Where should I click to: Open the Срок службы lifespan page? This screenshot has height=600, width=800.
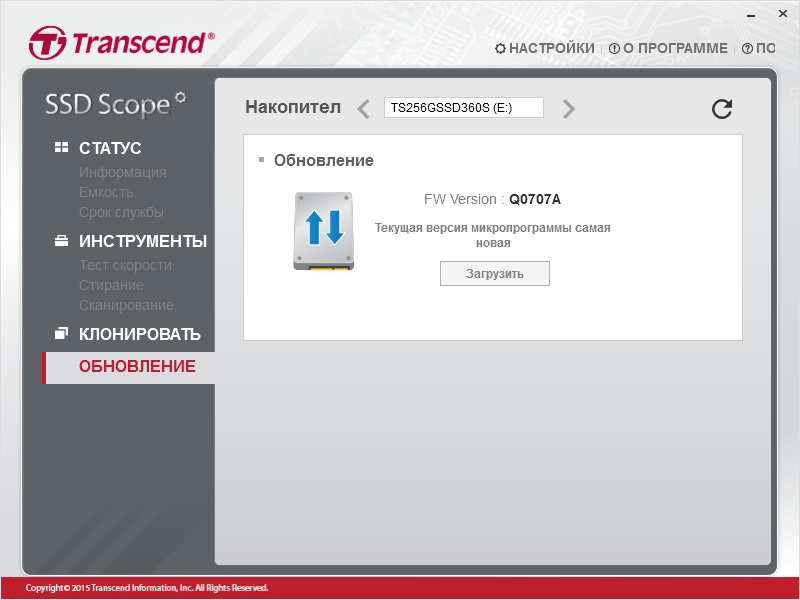coord(121,212)
